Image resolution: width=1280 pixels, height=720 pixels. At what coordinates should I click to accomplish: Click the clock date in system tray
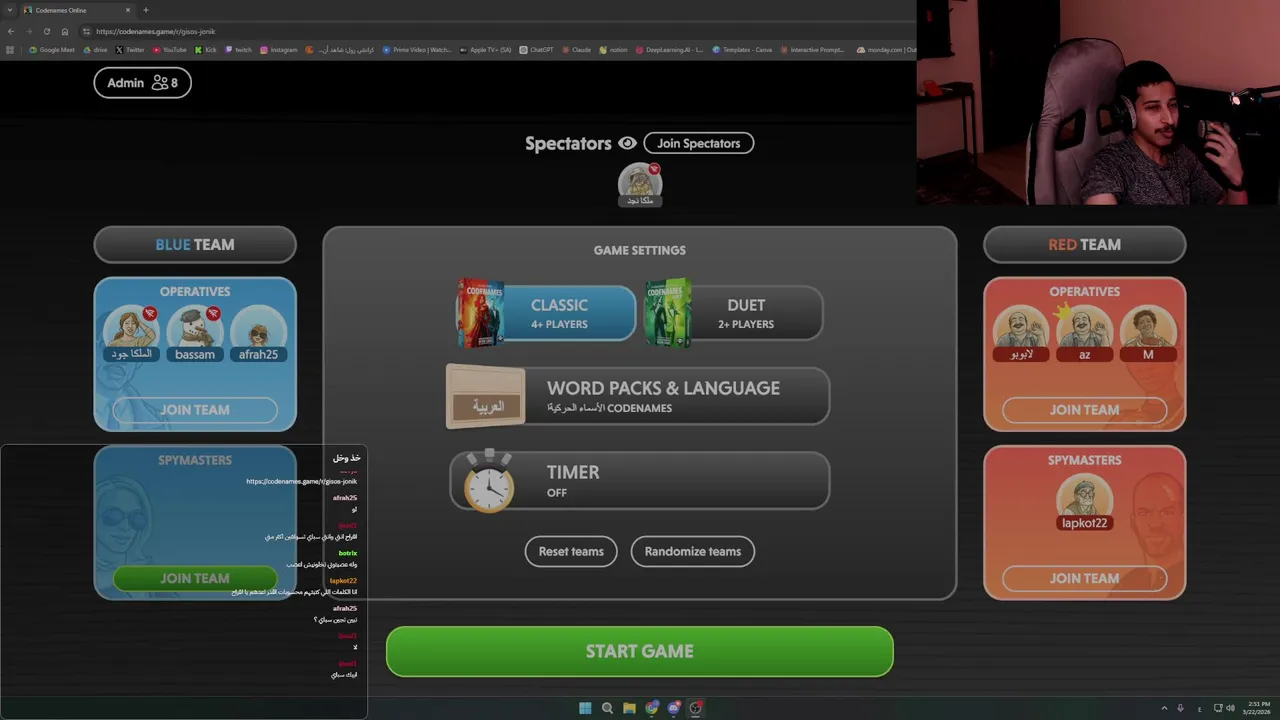click(1258, 708)
